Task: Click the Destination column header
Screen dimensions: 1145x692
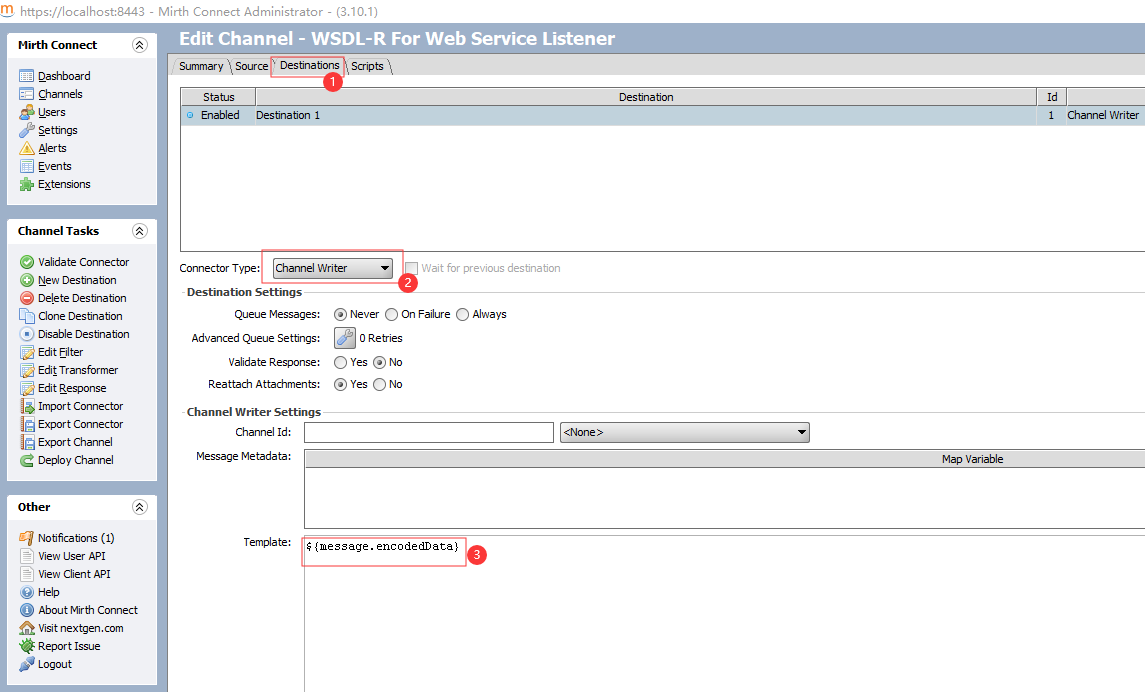Action: coord(646,97)
